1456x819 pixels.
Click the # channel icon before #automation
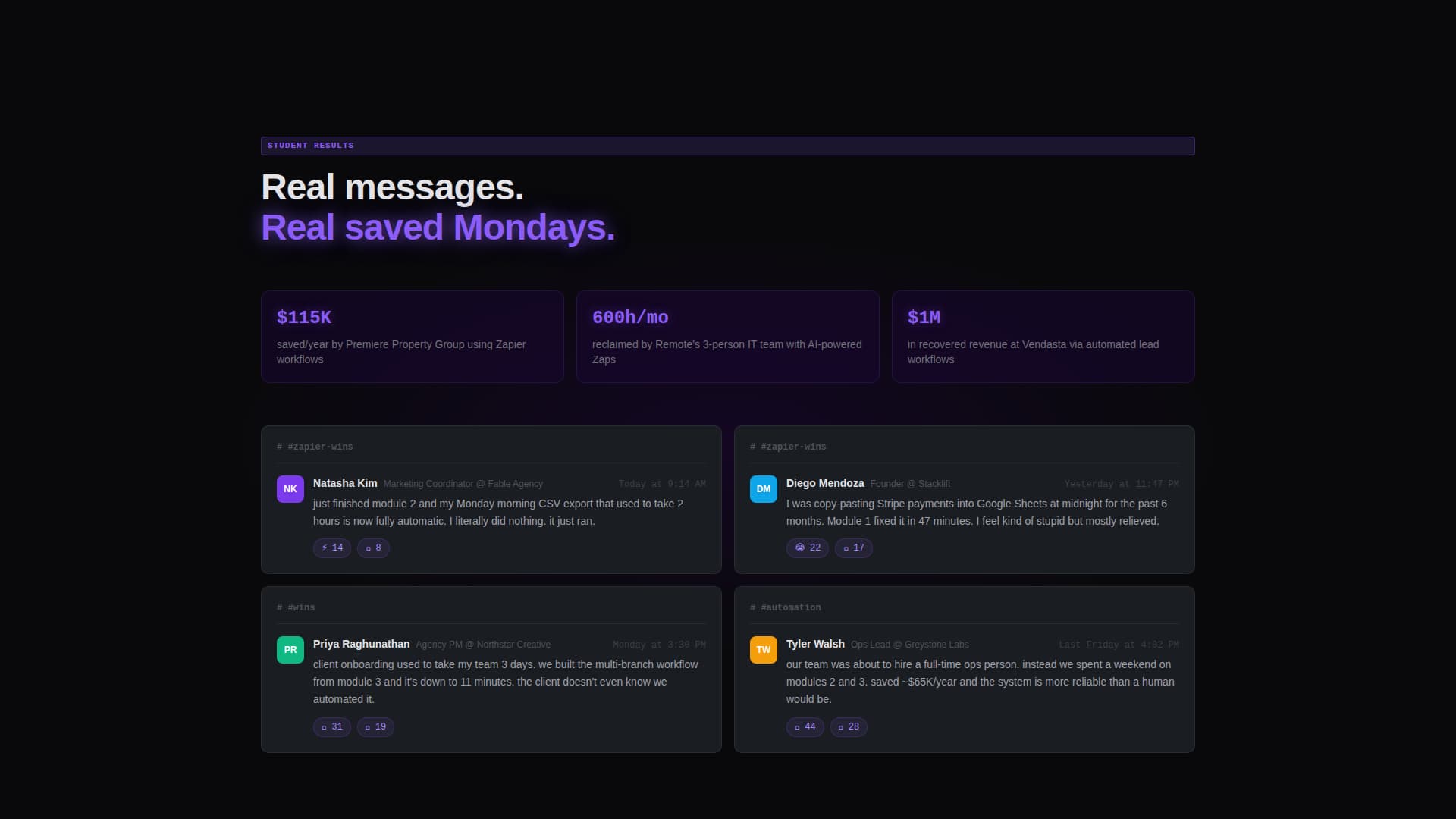coord(752,607)
